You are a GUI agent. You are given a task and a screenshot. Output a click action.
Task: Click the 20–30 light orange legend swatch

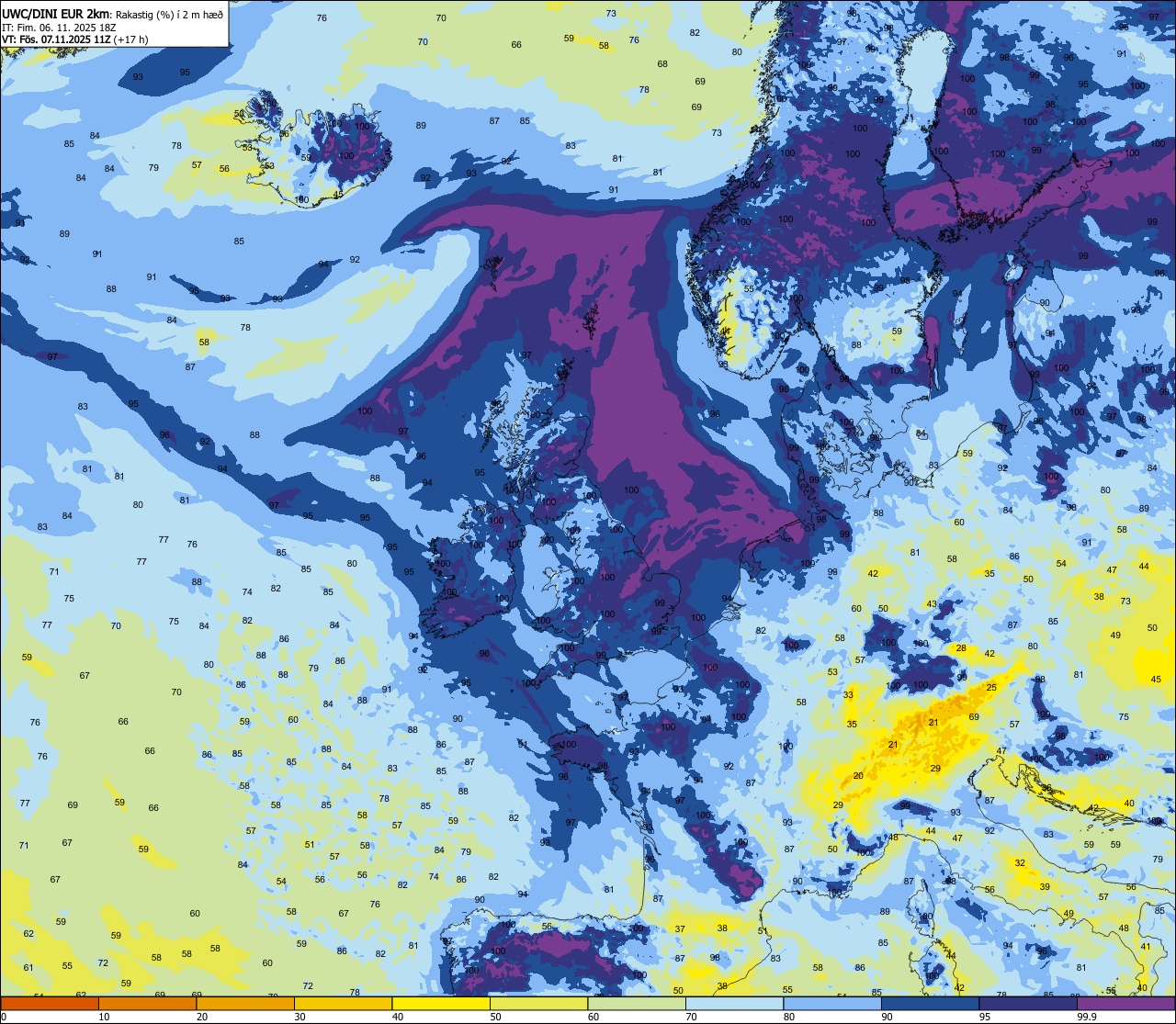coord(245,1004)
